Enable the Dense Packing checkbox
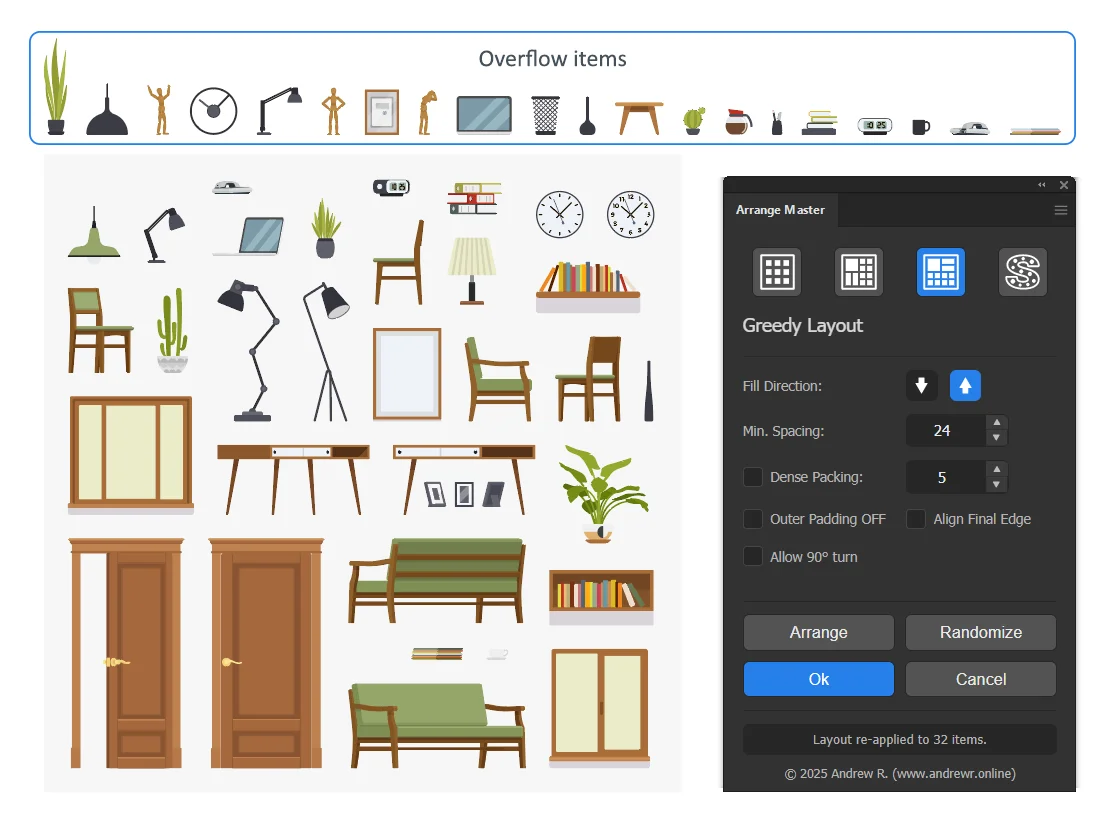 tap(753, 477)
